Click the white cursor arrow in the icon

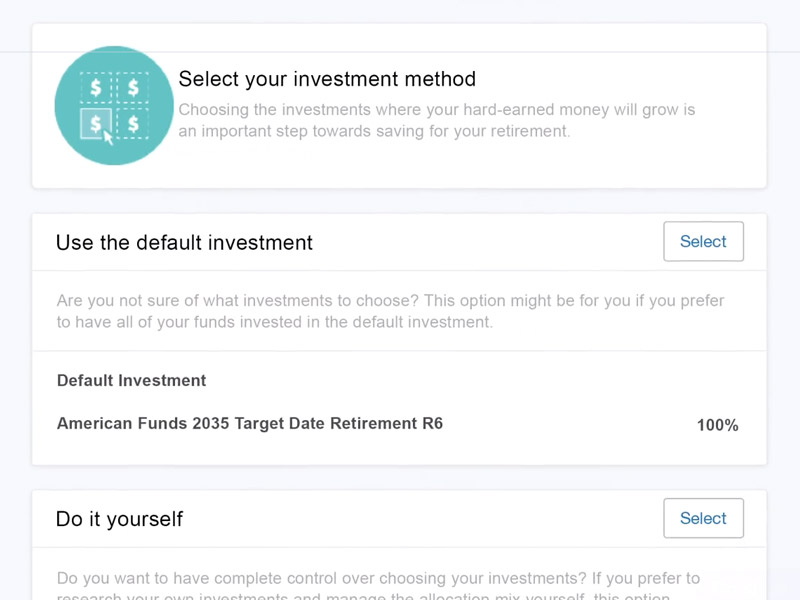pyautogui.click(x=108, y=138)
